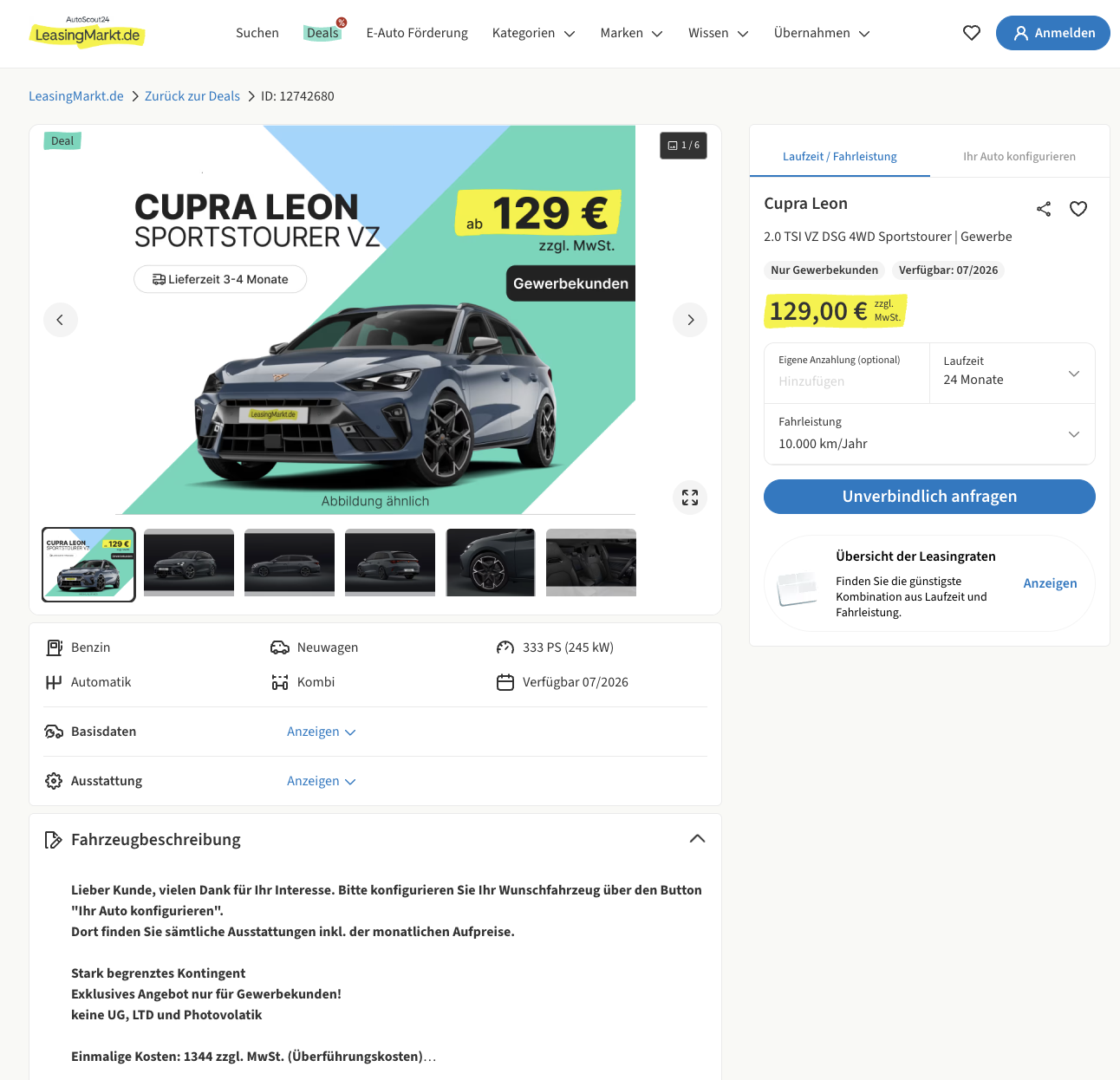This screenshot has height=1080, width=1120.
Task: Open the favorites heart in header
Action: [972, 33]
